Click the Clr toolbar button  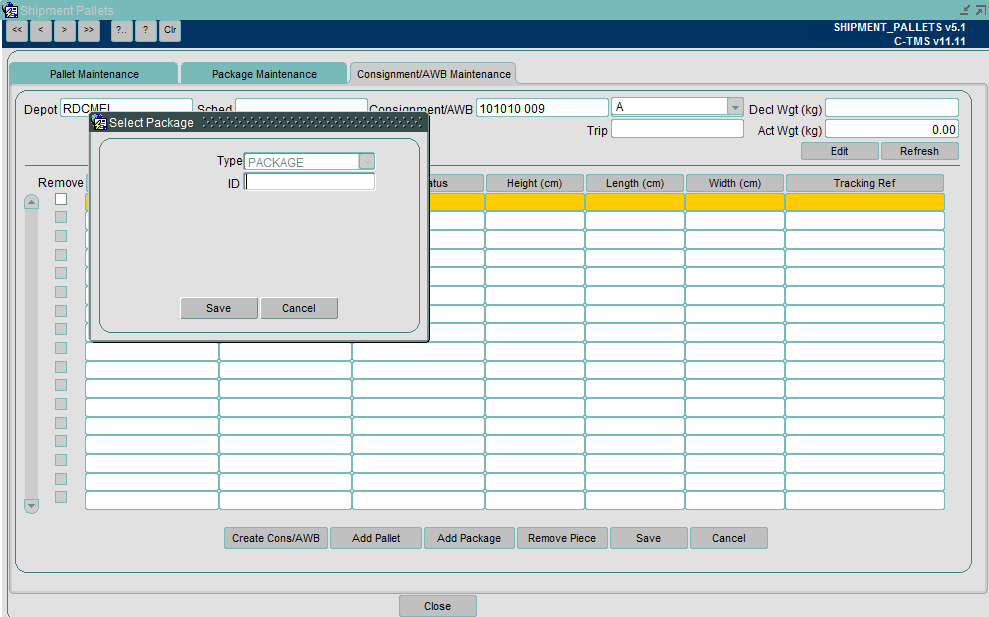point(170,30)
